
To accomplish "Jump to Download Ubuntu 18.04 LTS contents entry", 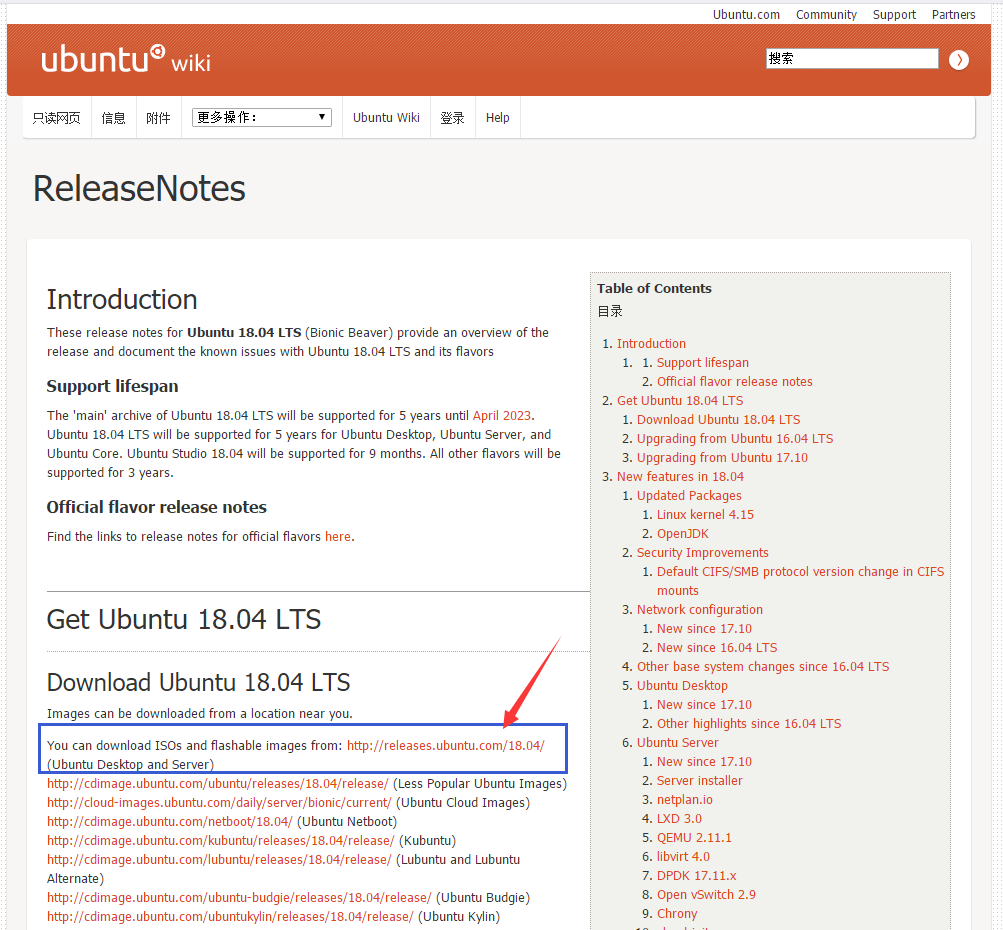I will [x=718, y=420].
